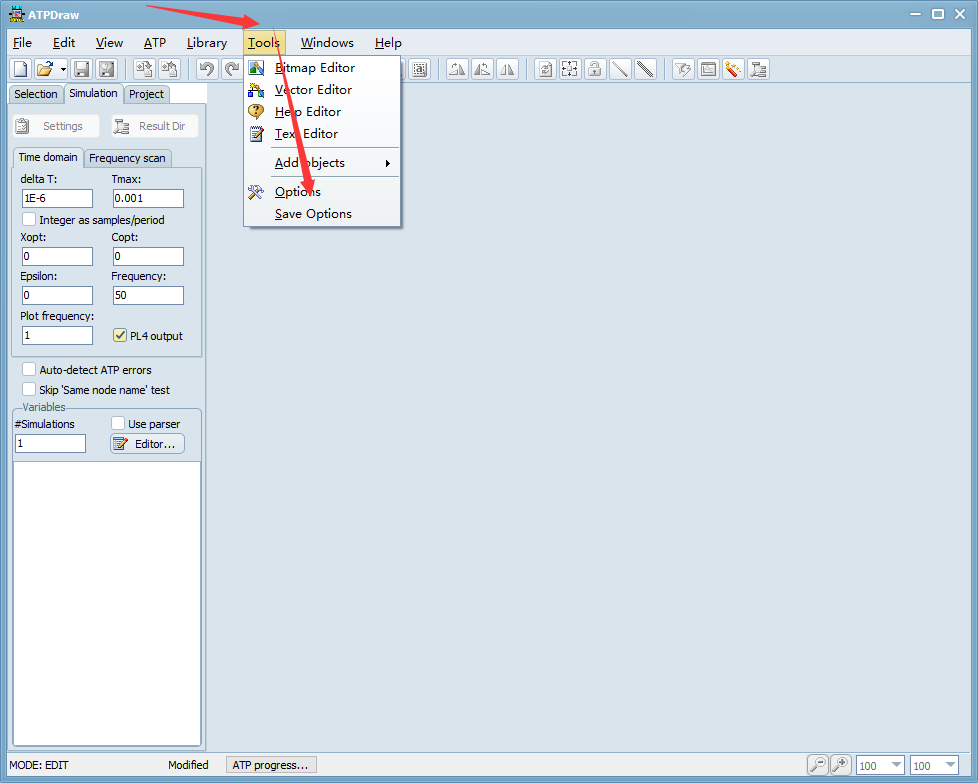Click the magic wand toolbar icon

pyautogui.click(x=733, y=69)
